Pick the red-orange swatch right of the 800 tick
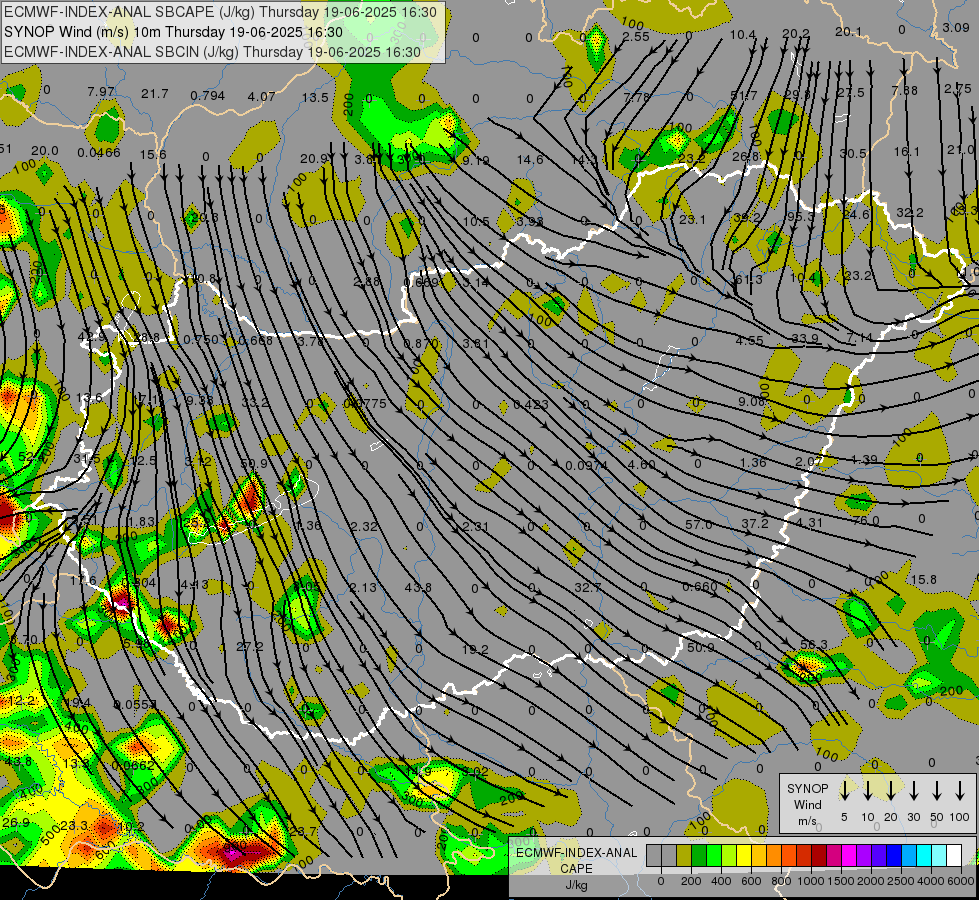This screenshot has height=900, width=979. pyautogui.click(x=789, y=855)
